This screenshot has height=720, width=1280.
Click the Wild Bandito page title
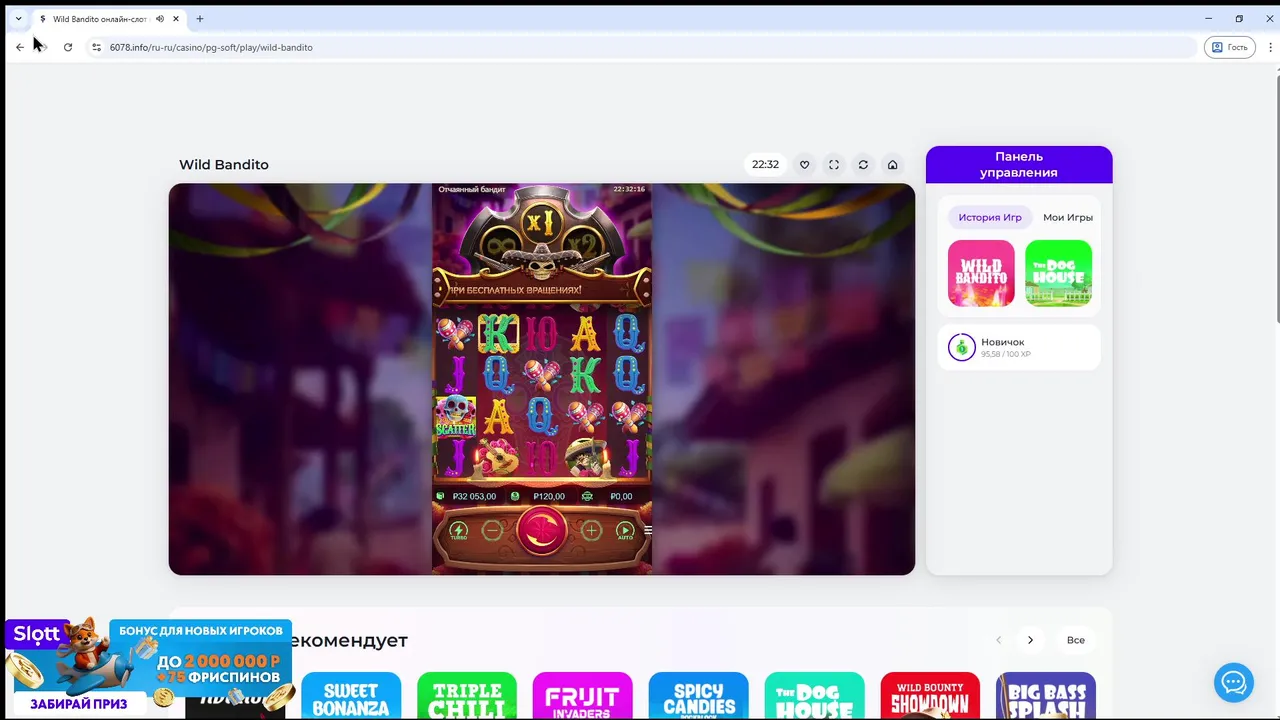224,165
